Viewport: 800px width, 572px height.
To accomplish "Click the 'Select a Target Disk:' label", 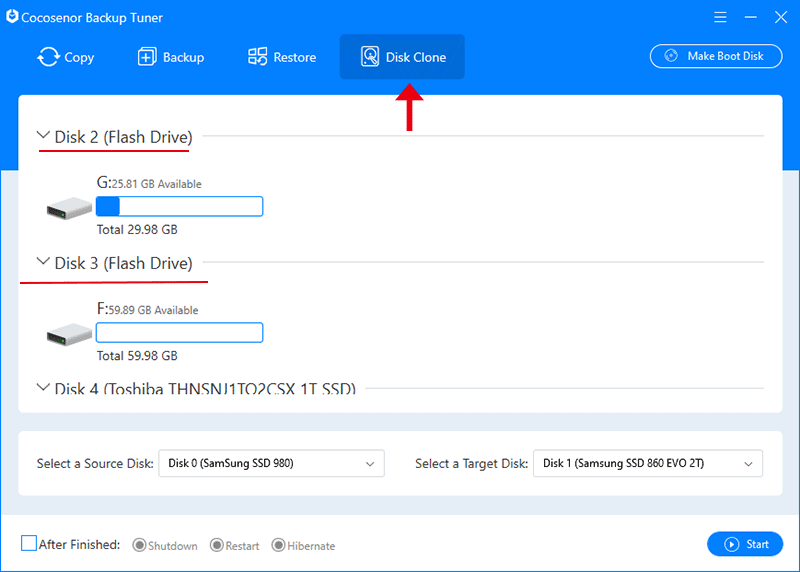I will pos(471,463).
